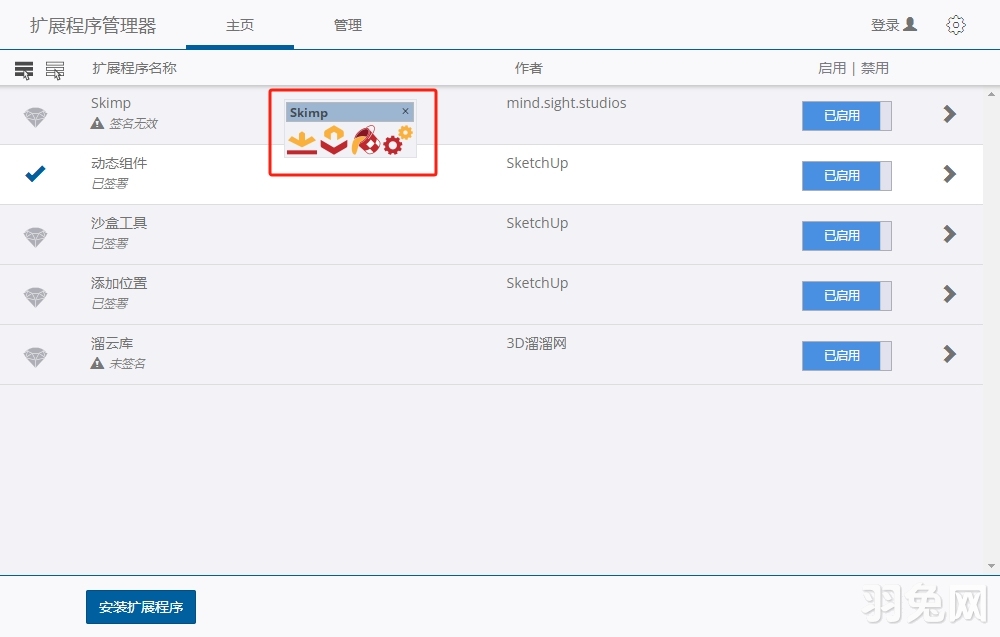Click the Skimp paint bucket tool

coord(365,140)
